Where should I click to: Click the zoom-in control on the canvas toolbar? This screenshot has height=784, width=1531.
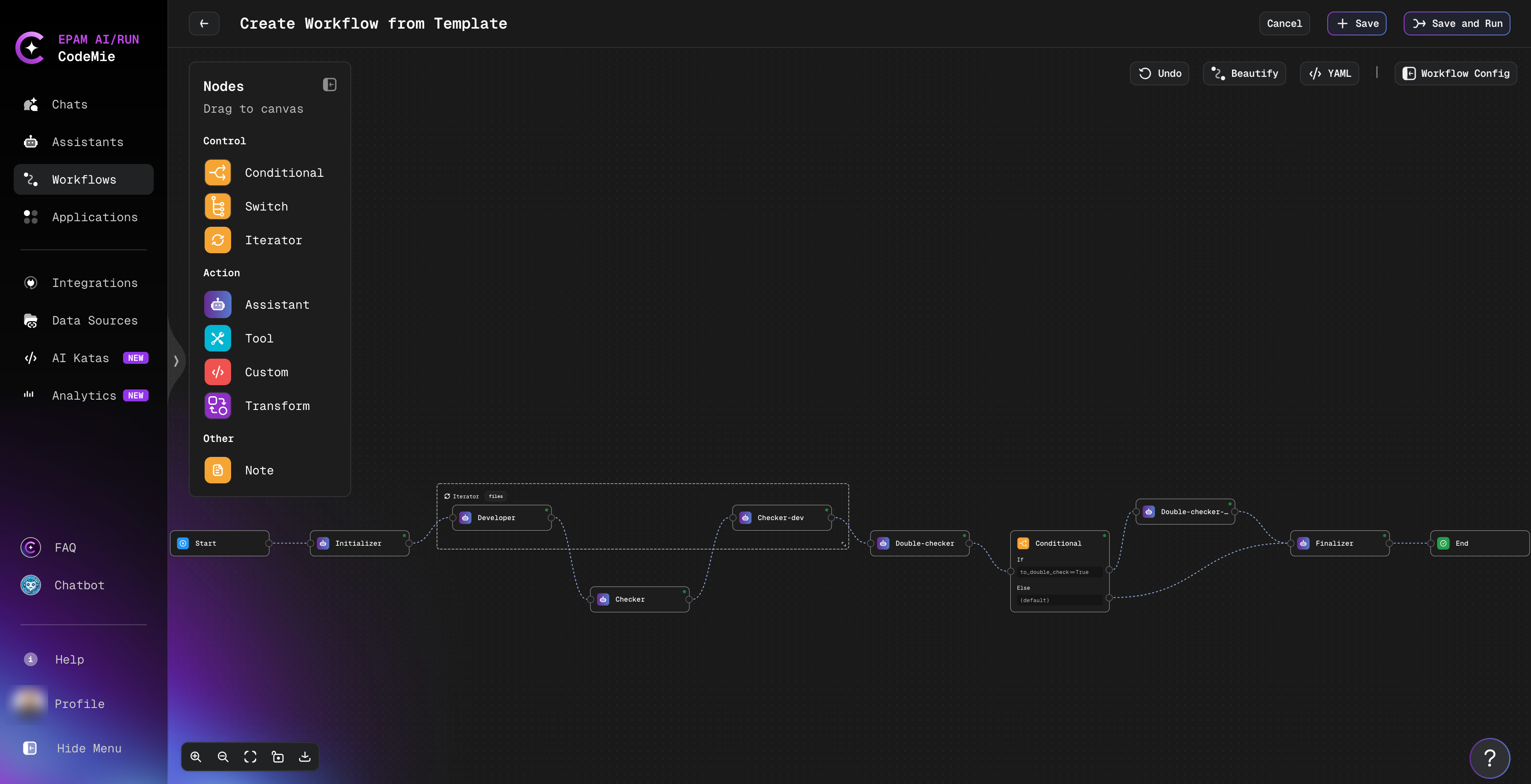(196, 757)
